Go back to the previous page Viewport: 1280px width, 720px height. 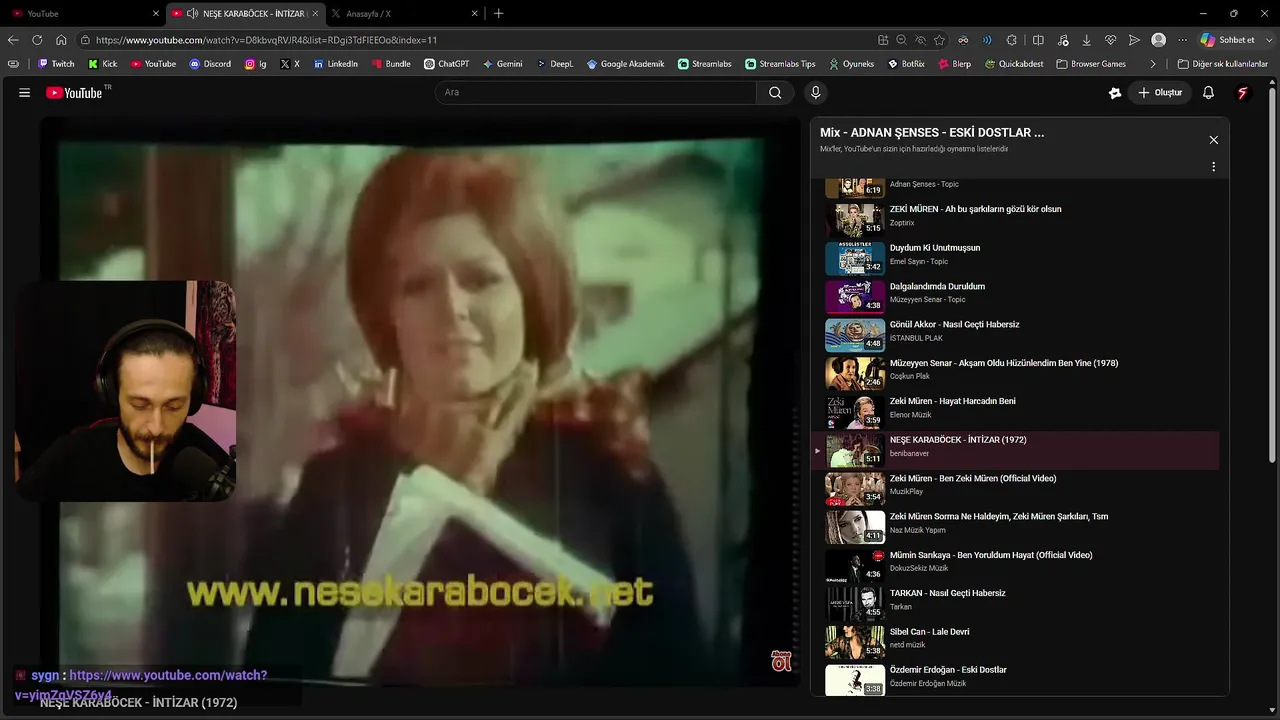pyautogui.click(x=13, y=40)
